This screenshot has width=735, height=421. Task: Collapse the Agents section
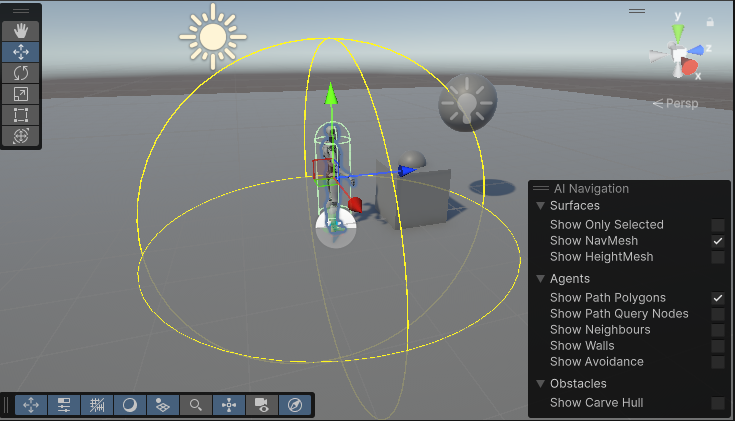point(540,279)
